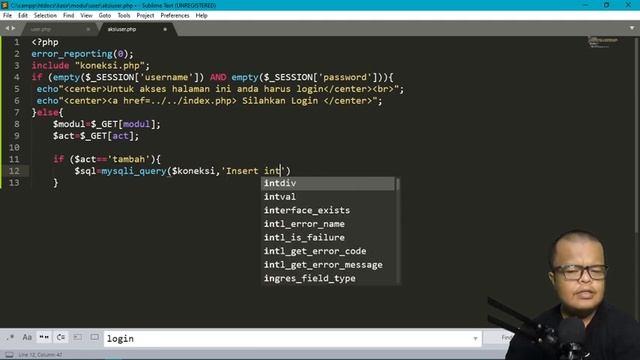The width and height of the screenshot is (640, 360).
Task: Toggle case sensitive search (Aa)
Action: [x=27, y=337]
